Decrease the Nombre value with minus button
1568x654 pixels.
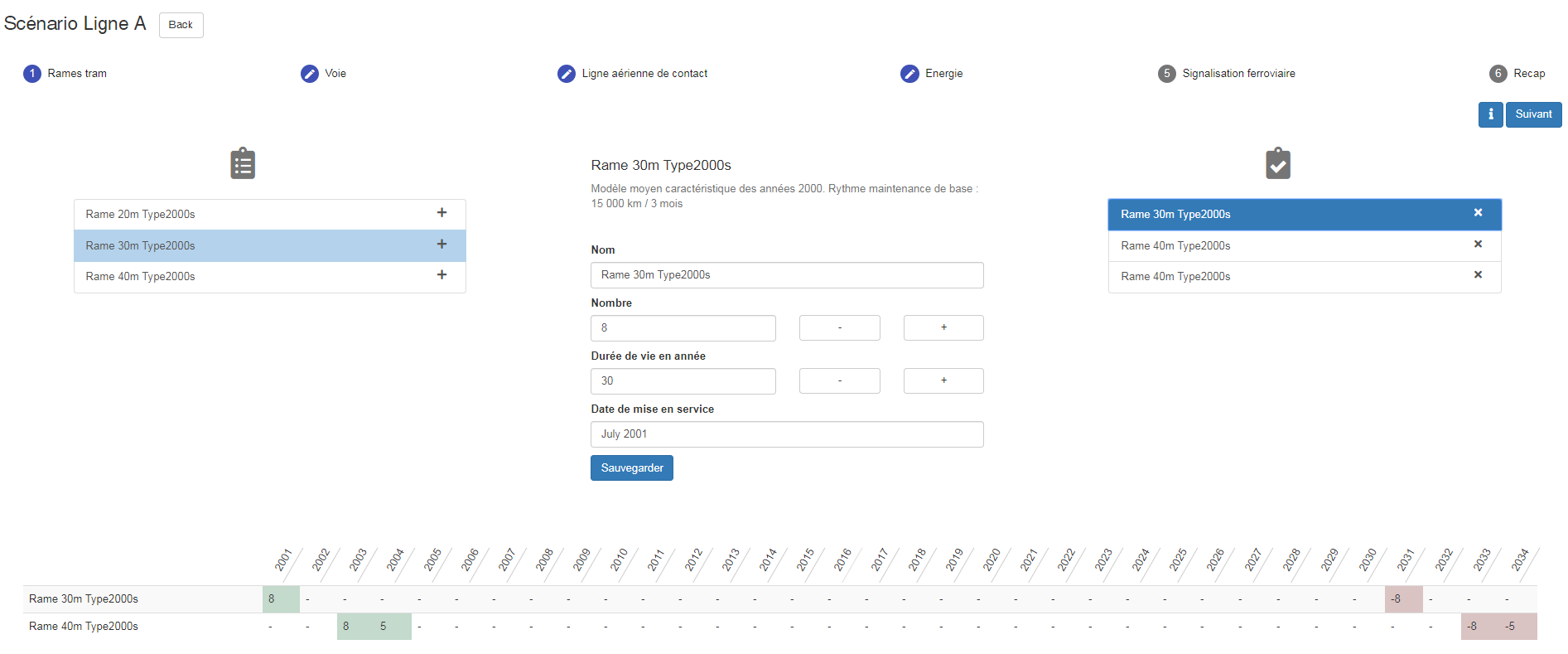(839, 327)
